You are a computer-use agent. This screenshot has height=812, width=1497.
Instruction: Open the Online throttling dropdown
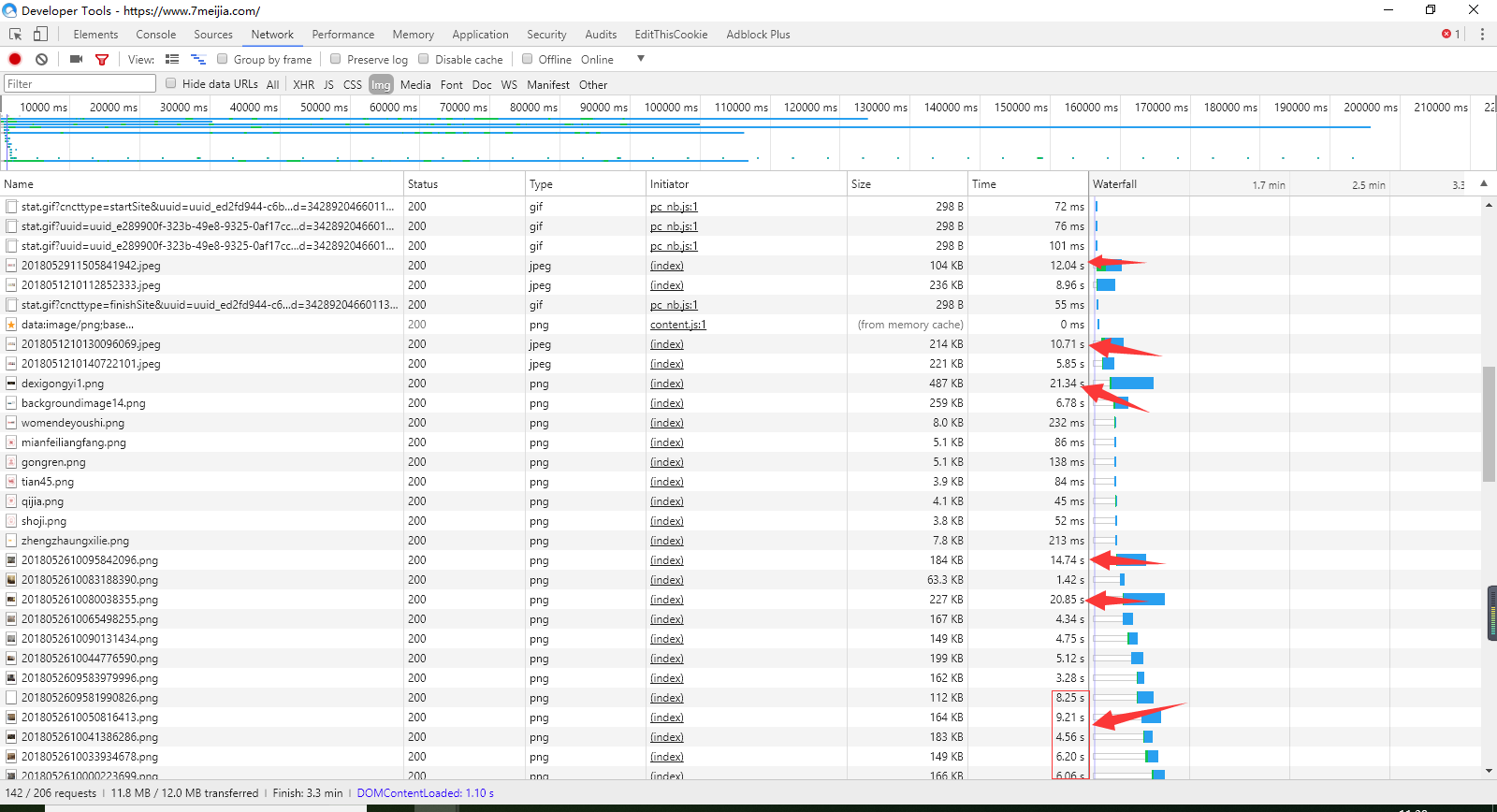click(x=640, y=59)
